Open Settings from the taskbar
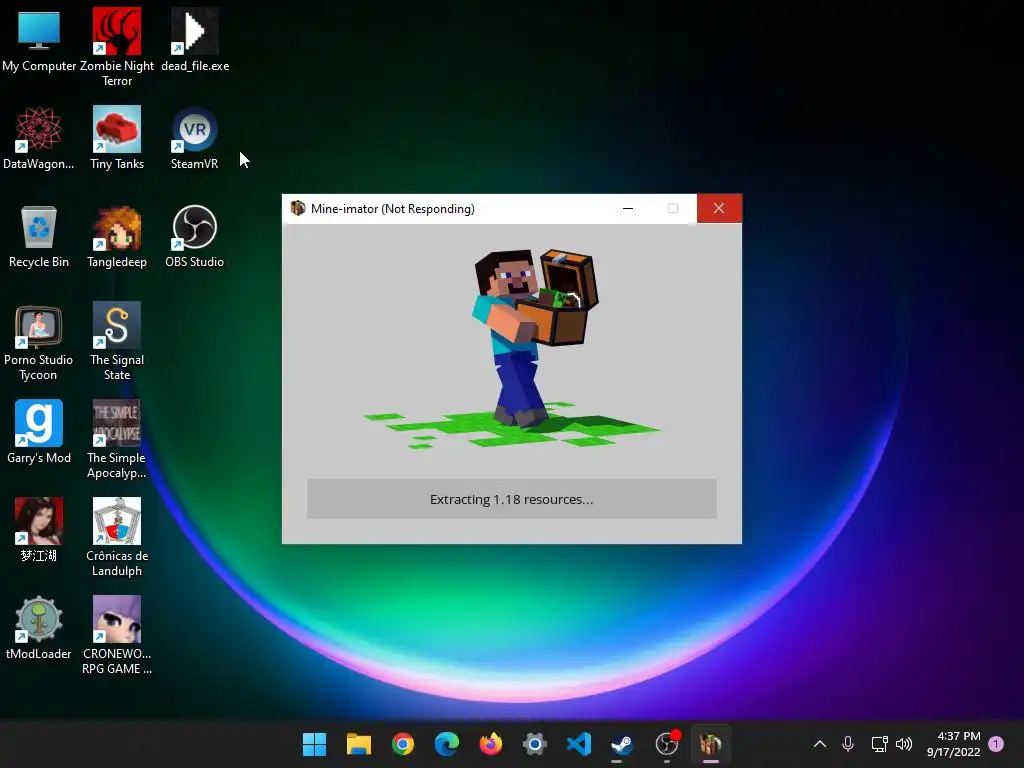Viewport: 1024px width, 768px height. tap(535, 744)
